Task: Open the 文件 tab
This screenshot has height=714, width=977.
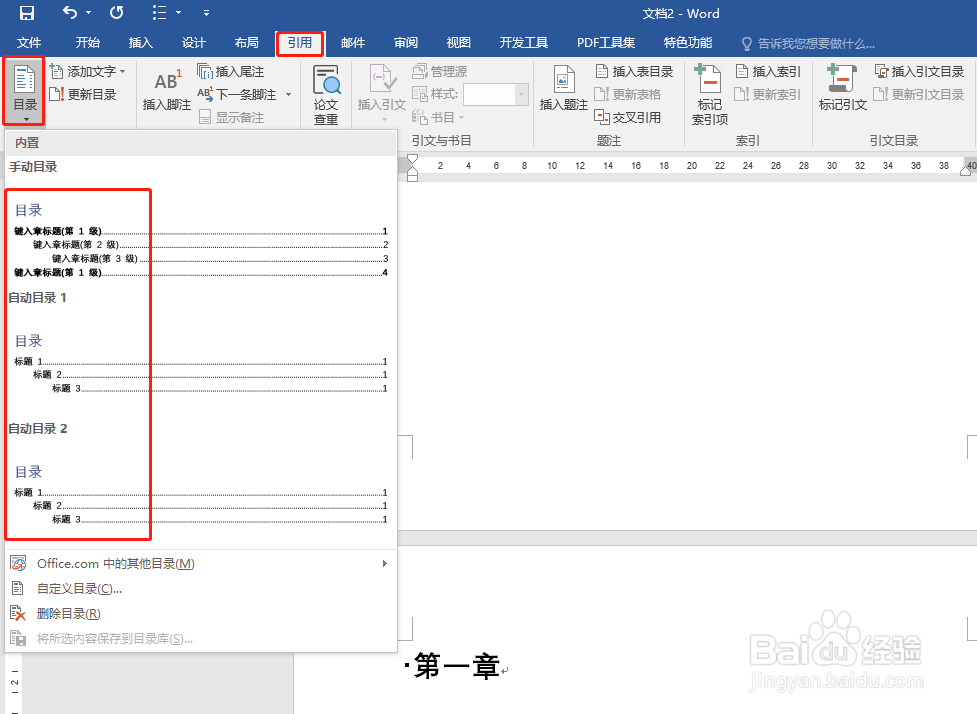Action: (x=29, y=43)
